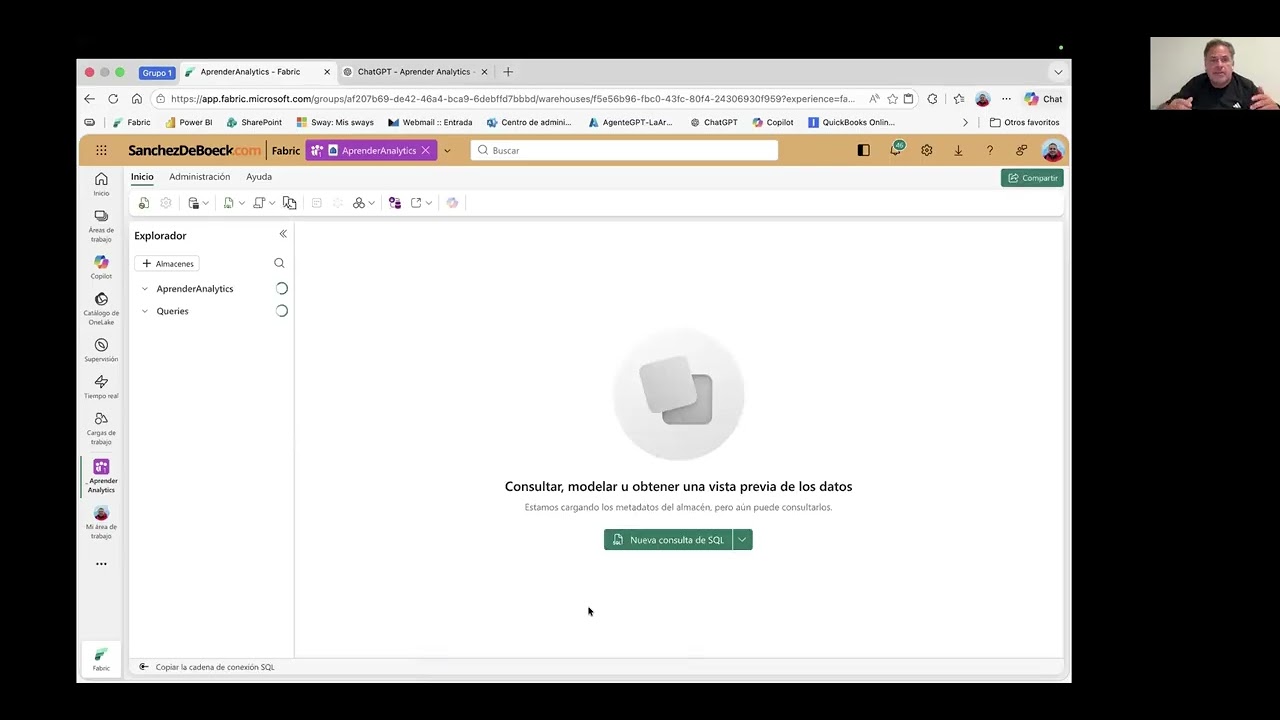Click the manage semantic model icon in toolbar
1280x720 pixels.
[394, 203]
